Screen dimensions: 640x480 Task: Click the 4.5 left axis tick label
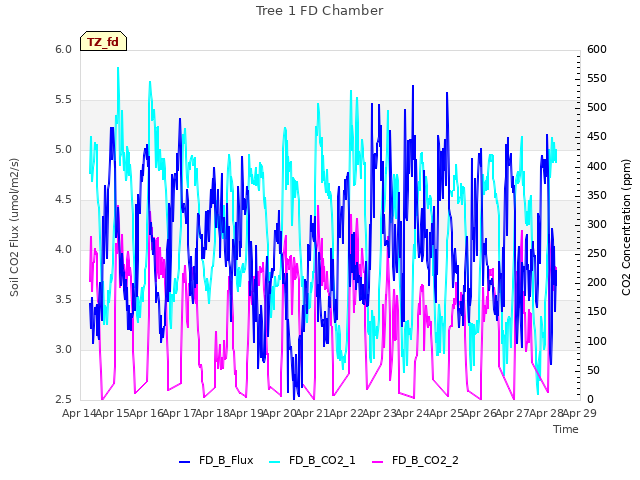(x=63, y=200)
